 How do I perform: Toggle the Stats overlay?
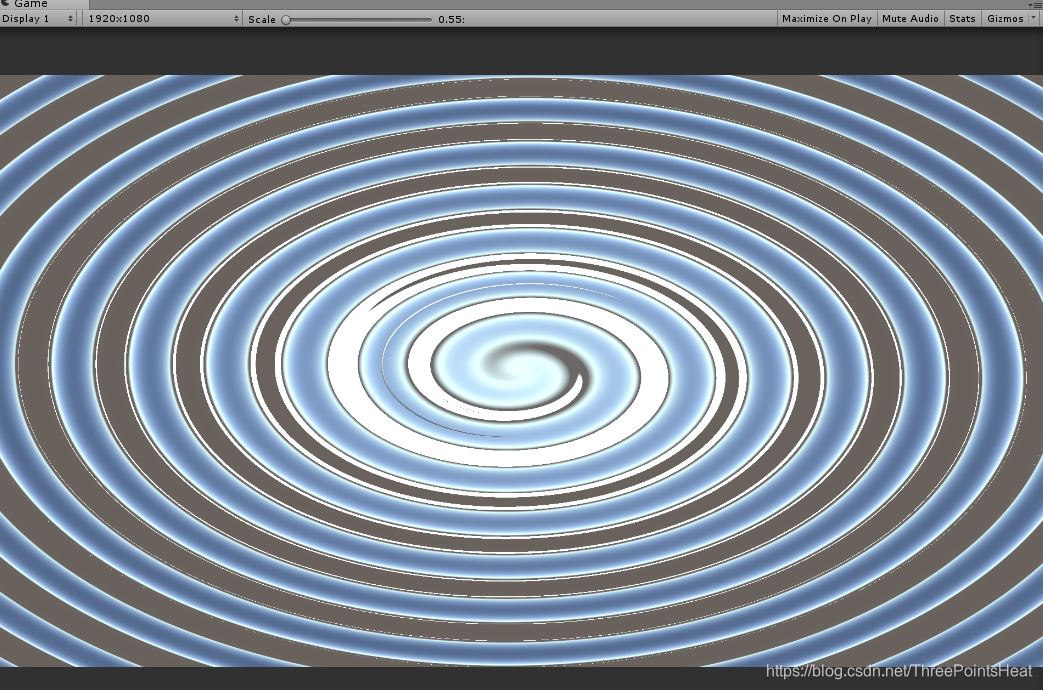pyautogui.click(x=962, y=19)
